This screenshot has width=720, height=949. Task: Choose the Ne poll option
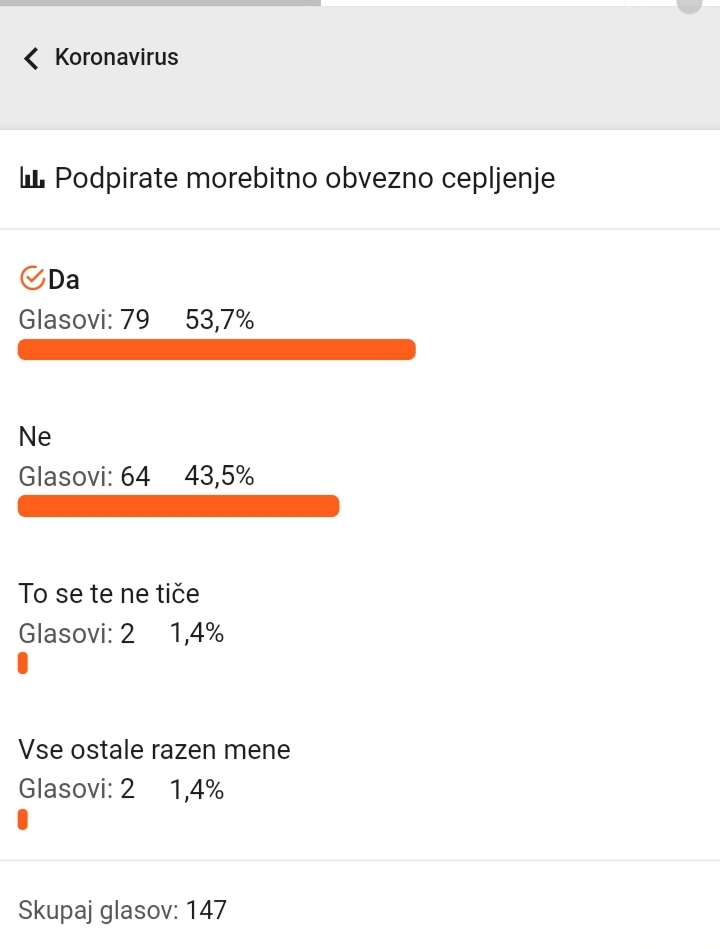tap(35, 436)
